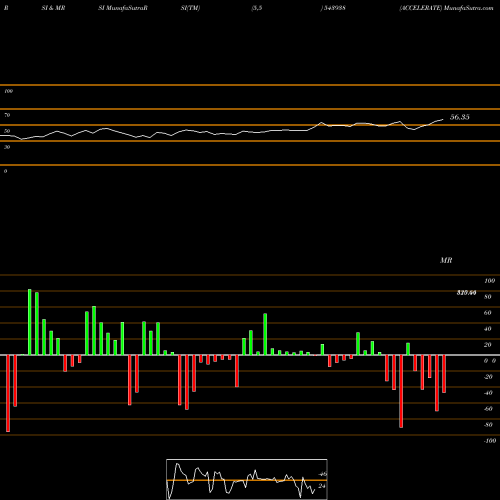Click the 100 label on MR axis

[489, 281]
